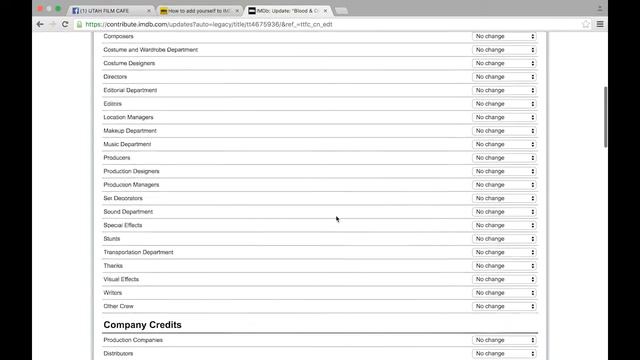Open the Production Companies dropdown
640x360 pixels.
coord(504,340)
